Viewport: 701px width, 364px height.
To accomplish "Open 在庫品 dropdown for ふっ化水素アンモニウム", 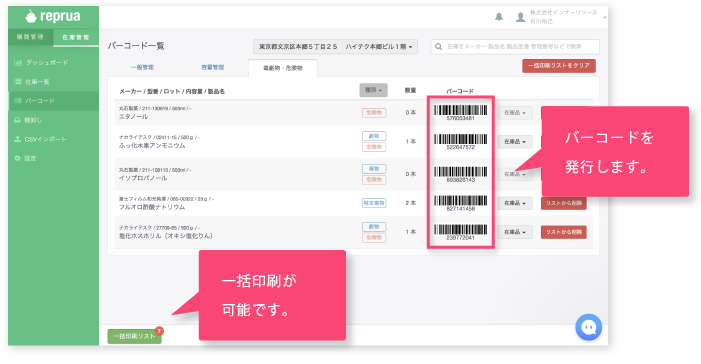I will pyautogui.click(x=515, y=141).
